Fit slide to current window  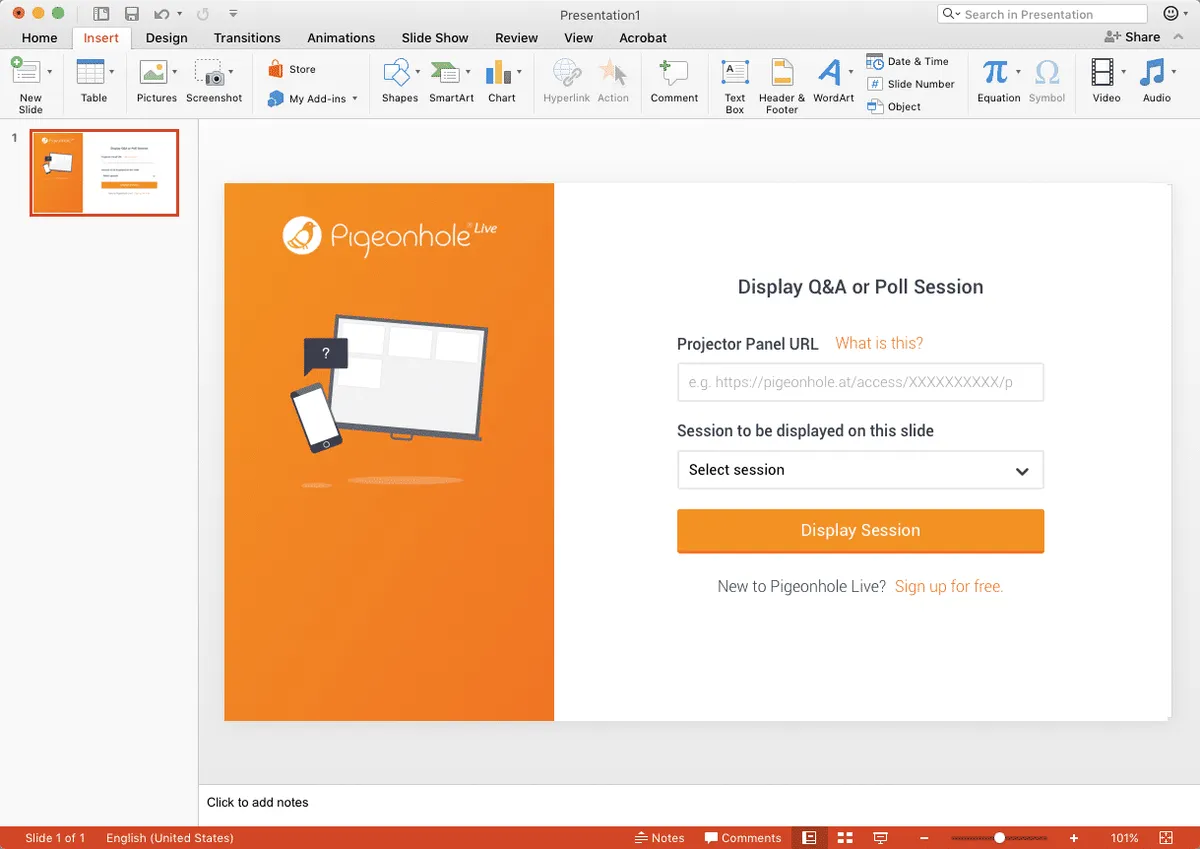click(1166, 838)
